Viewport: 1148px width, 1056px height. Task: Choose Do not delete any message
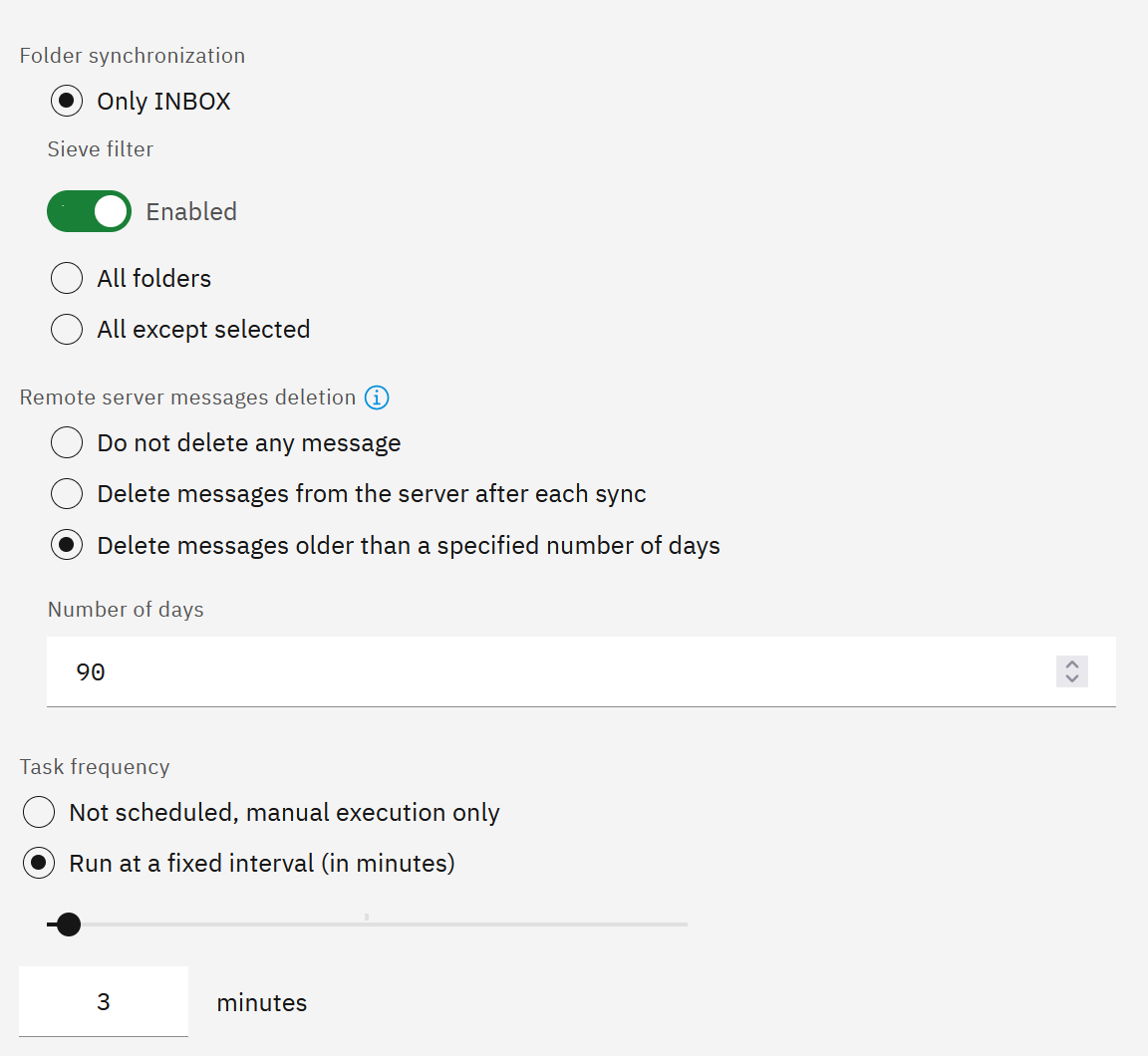[x=67, y=442]
